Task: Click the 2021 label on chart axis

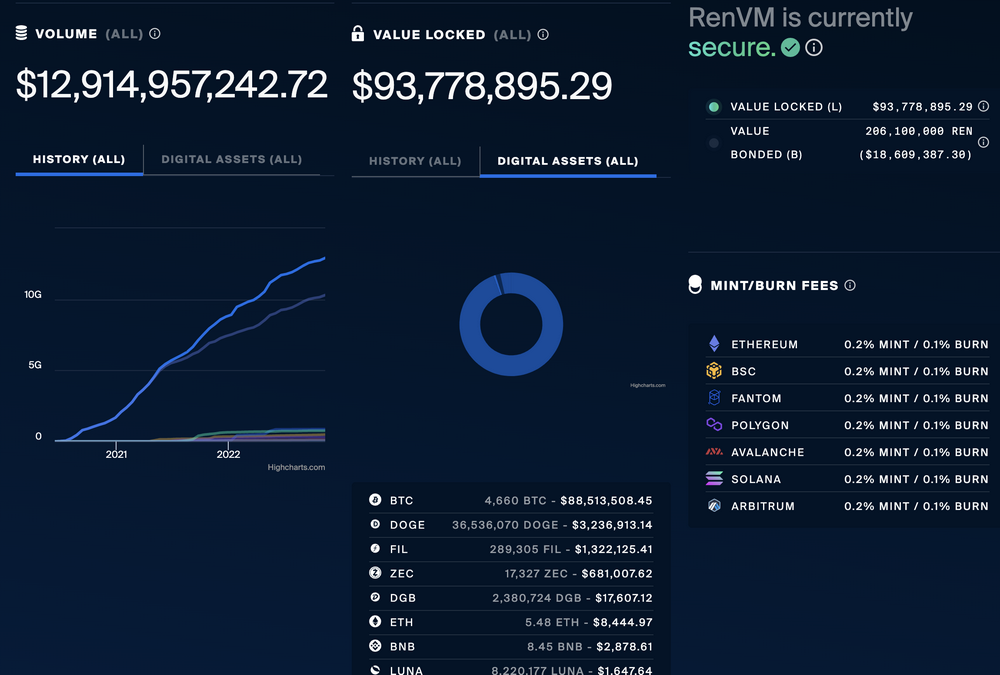Action: (x=116, y=454)
